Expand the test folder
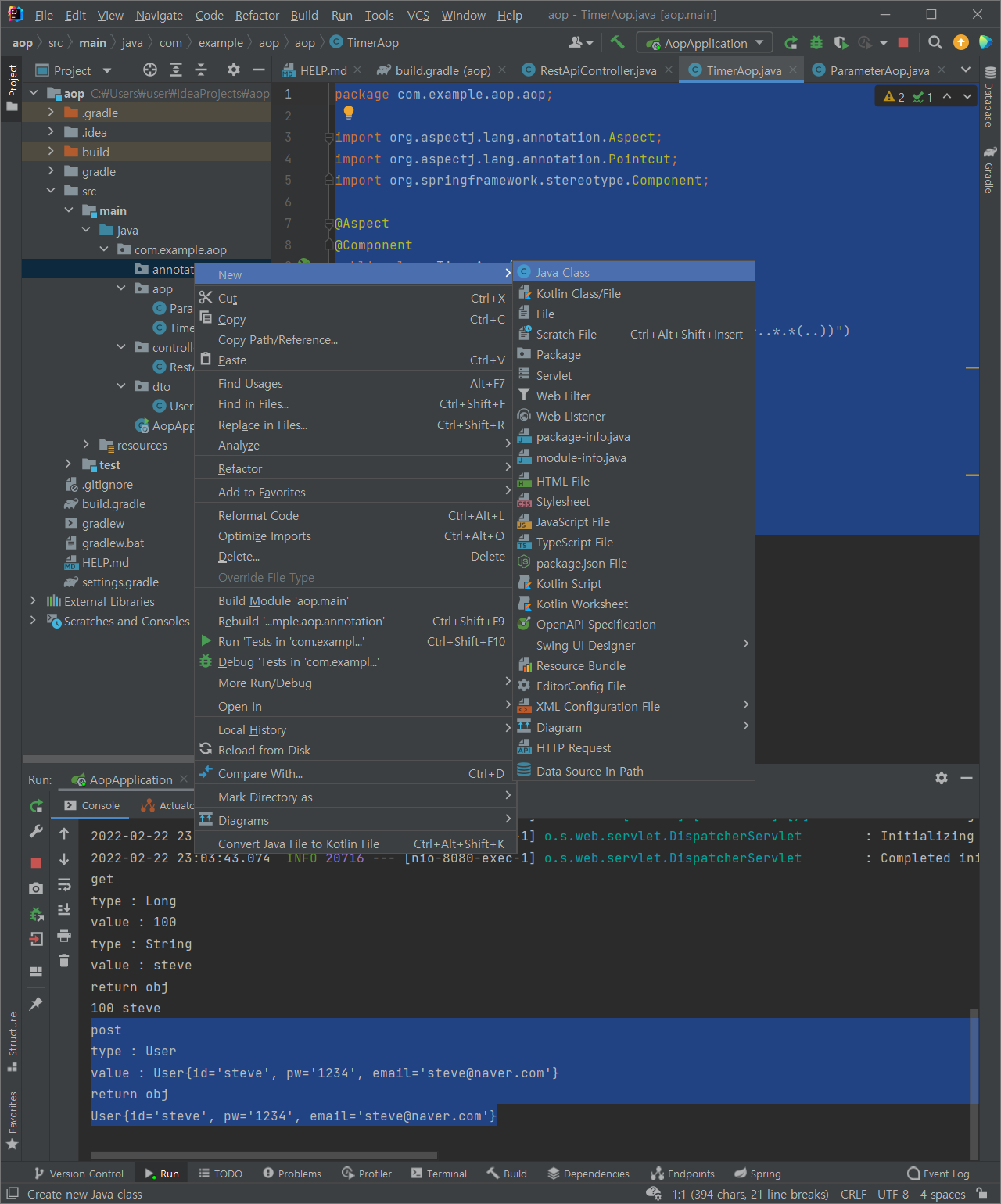 coord(69,464)
